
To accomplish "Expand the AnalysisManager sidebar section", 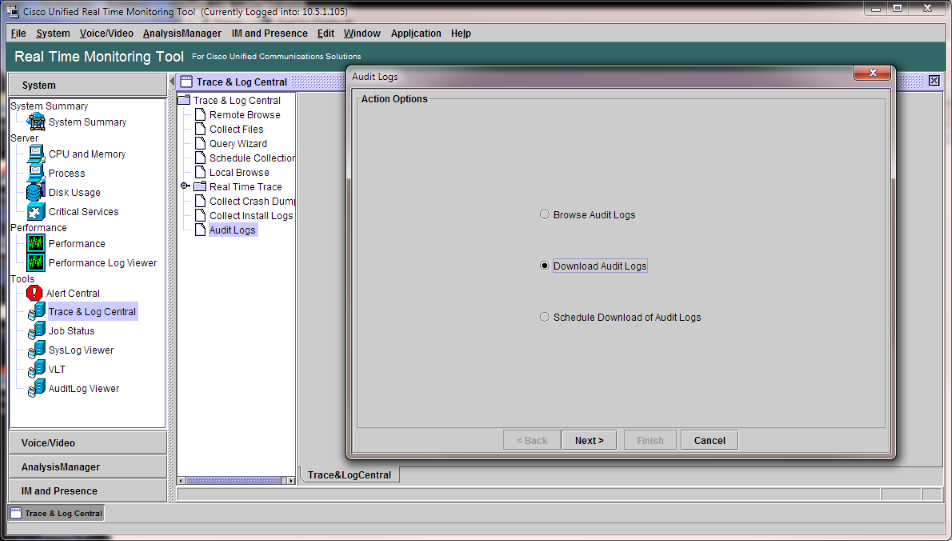I will click(x=87, y=466).
